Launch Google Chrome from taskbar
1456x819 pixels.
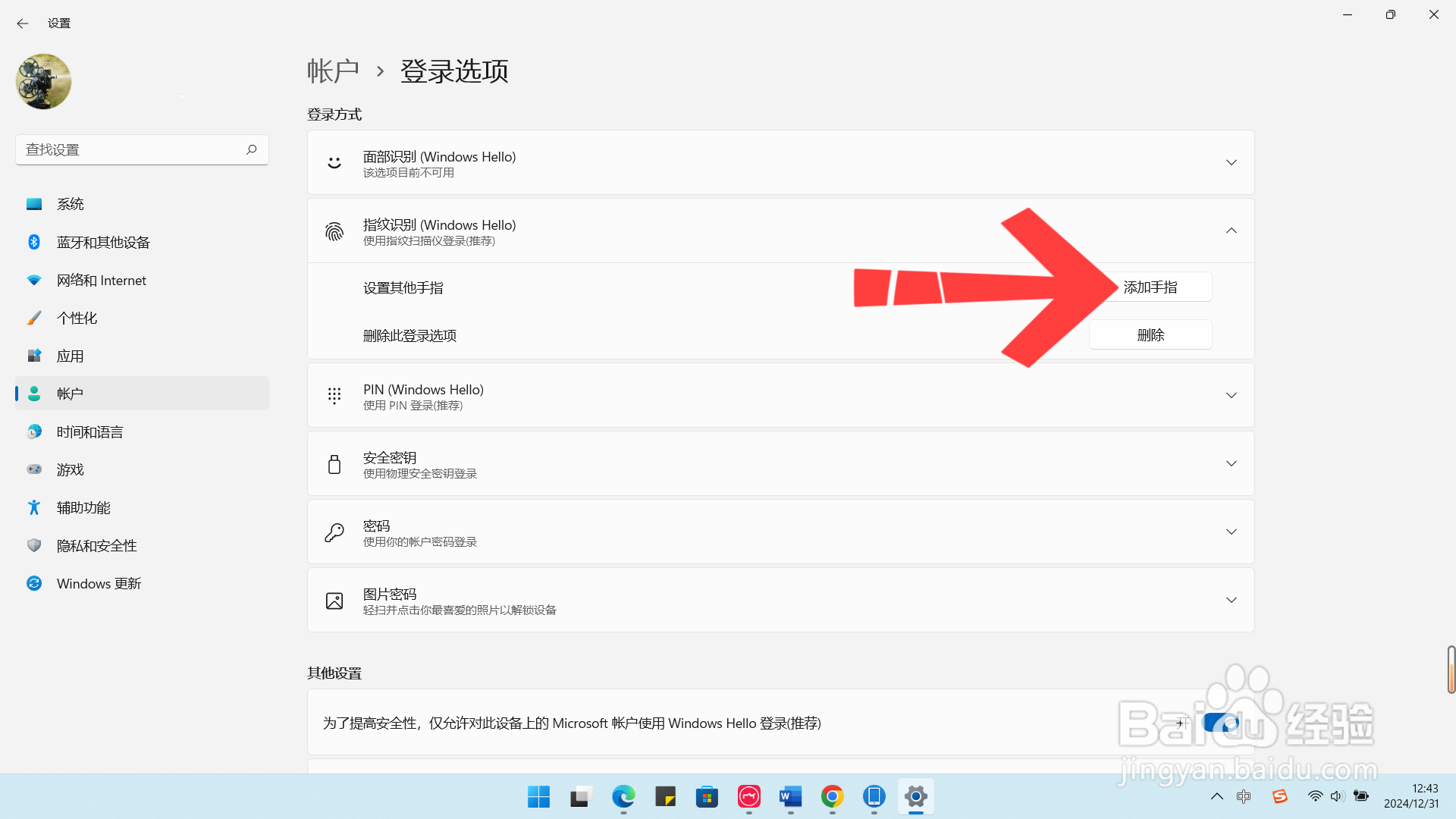tap(832, 796)
